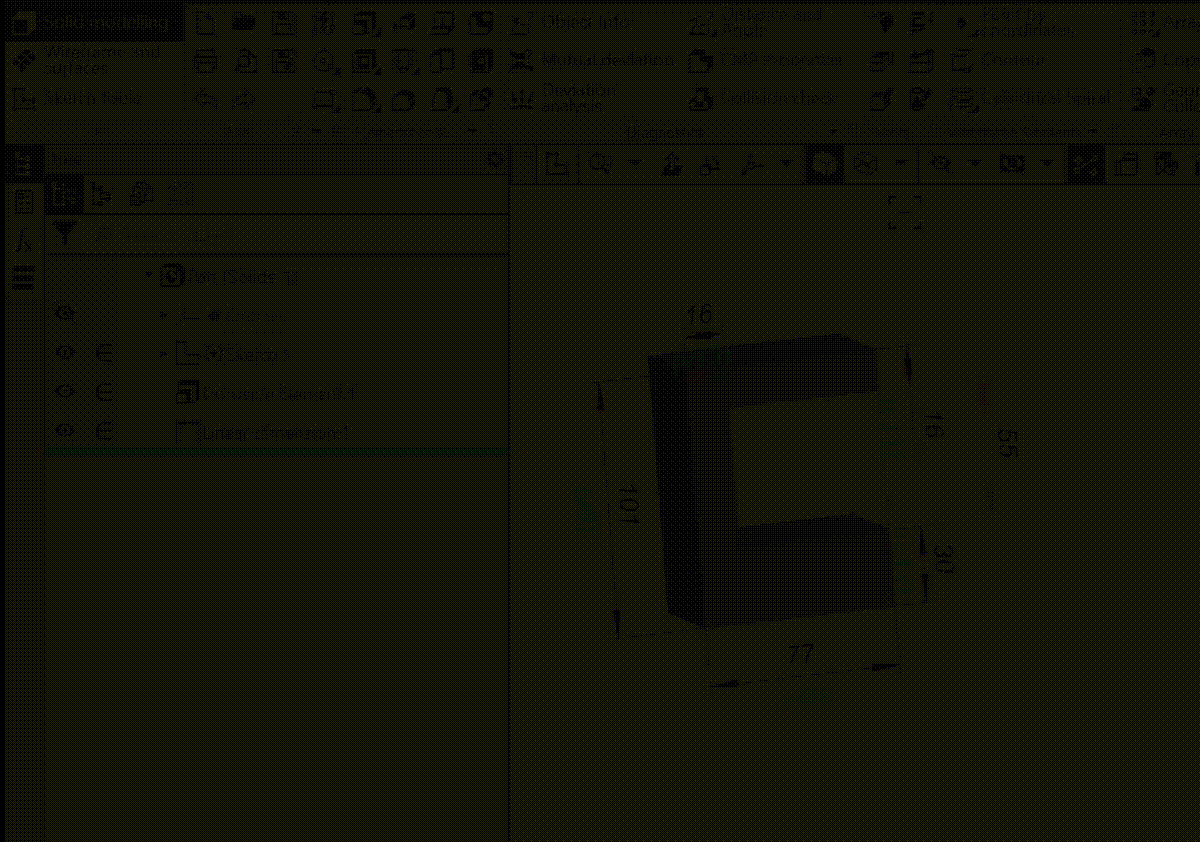The image size is (1200, 842).
Task: Click the Mutual deviation tool
Action: point(590,61)
